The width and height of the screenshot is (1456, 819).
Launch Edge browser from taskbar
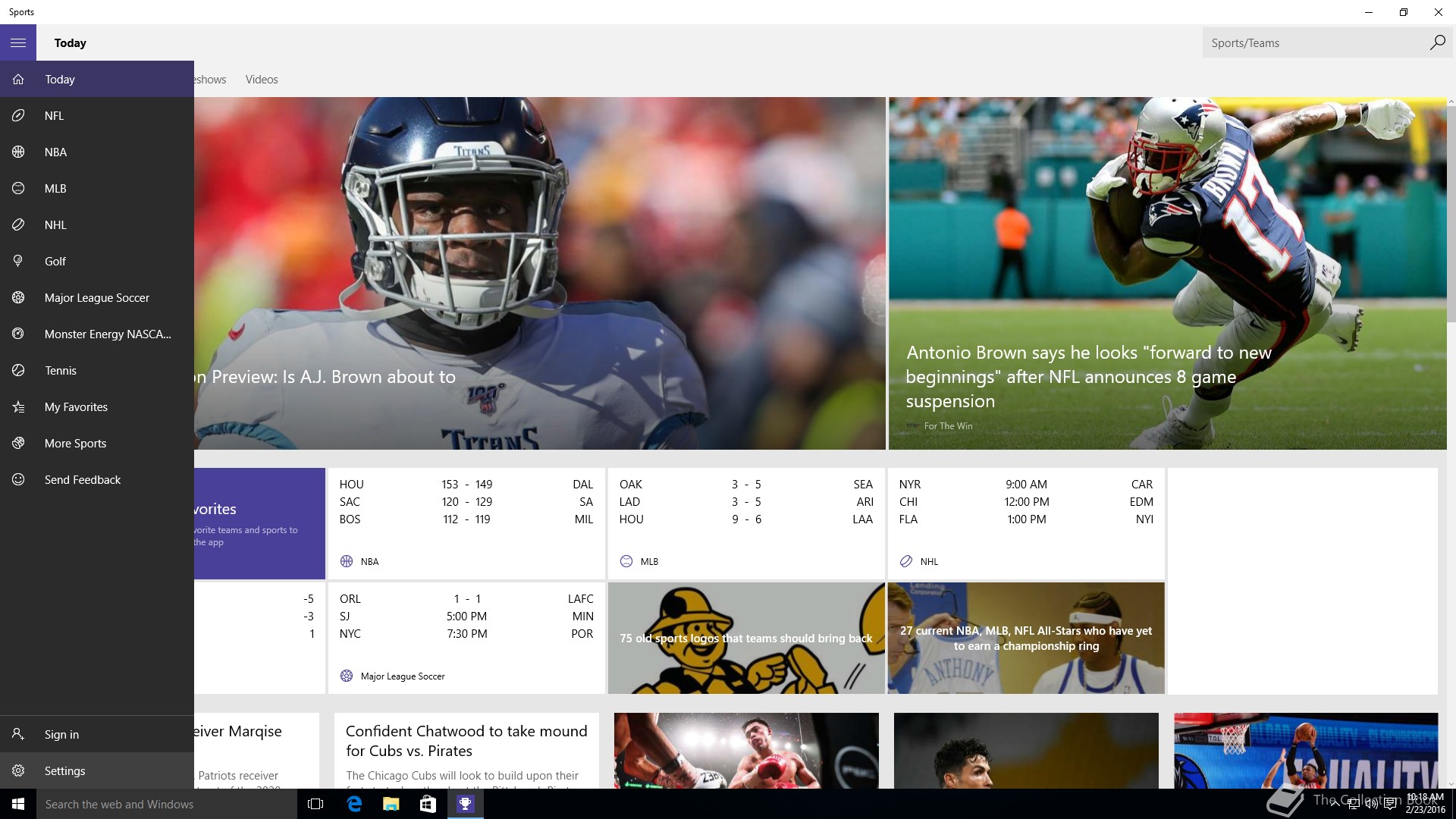(353, 804)
